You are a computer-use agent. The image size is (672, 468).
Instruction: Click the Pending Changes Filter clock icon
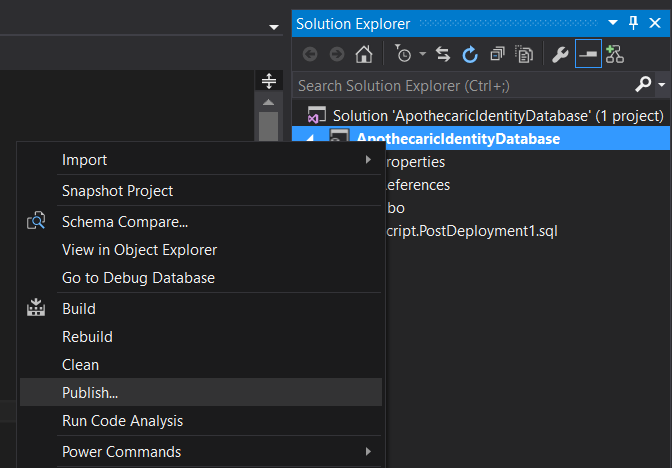point(404,55)
